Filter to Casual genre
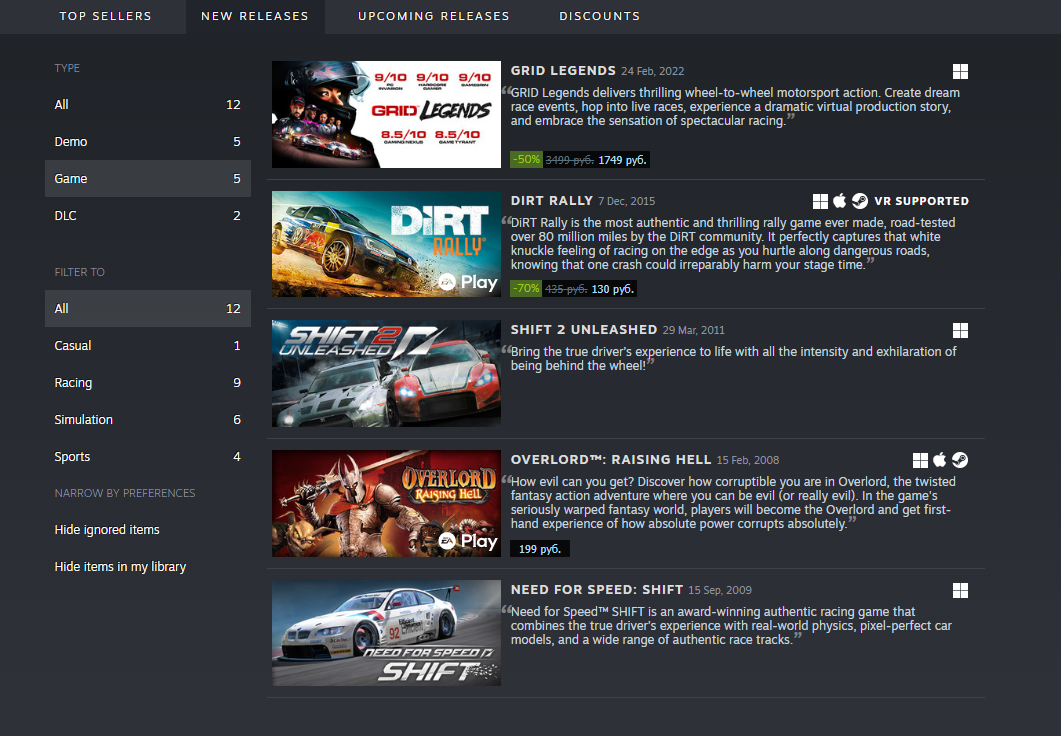The height and width of the screenshot is (736, 1061). point(148,346)
